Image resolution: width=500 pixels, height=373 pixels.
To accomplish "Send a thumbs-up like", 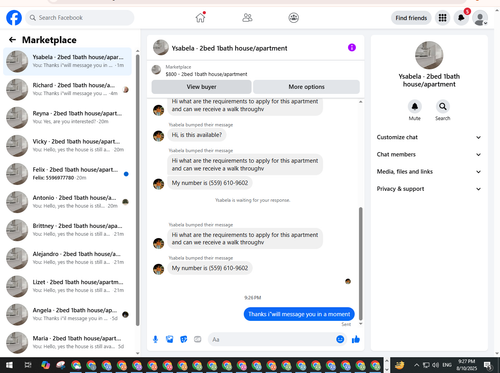I will coord(356,339).
